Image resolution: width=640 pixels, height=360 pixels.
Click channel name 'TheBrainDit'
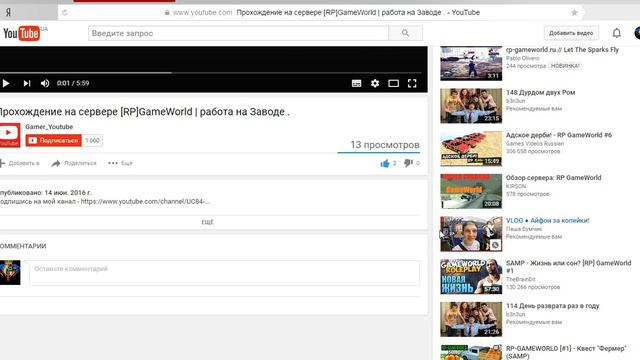(x=520, y=280)
